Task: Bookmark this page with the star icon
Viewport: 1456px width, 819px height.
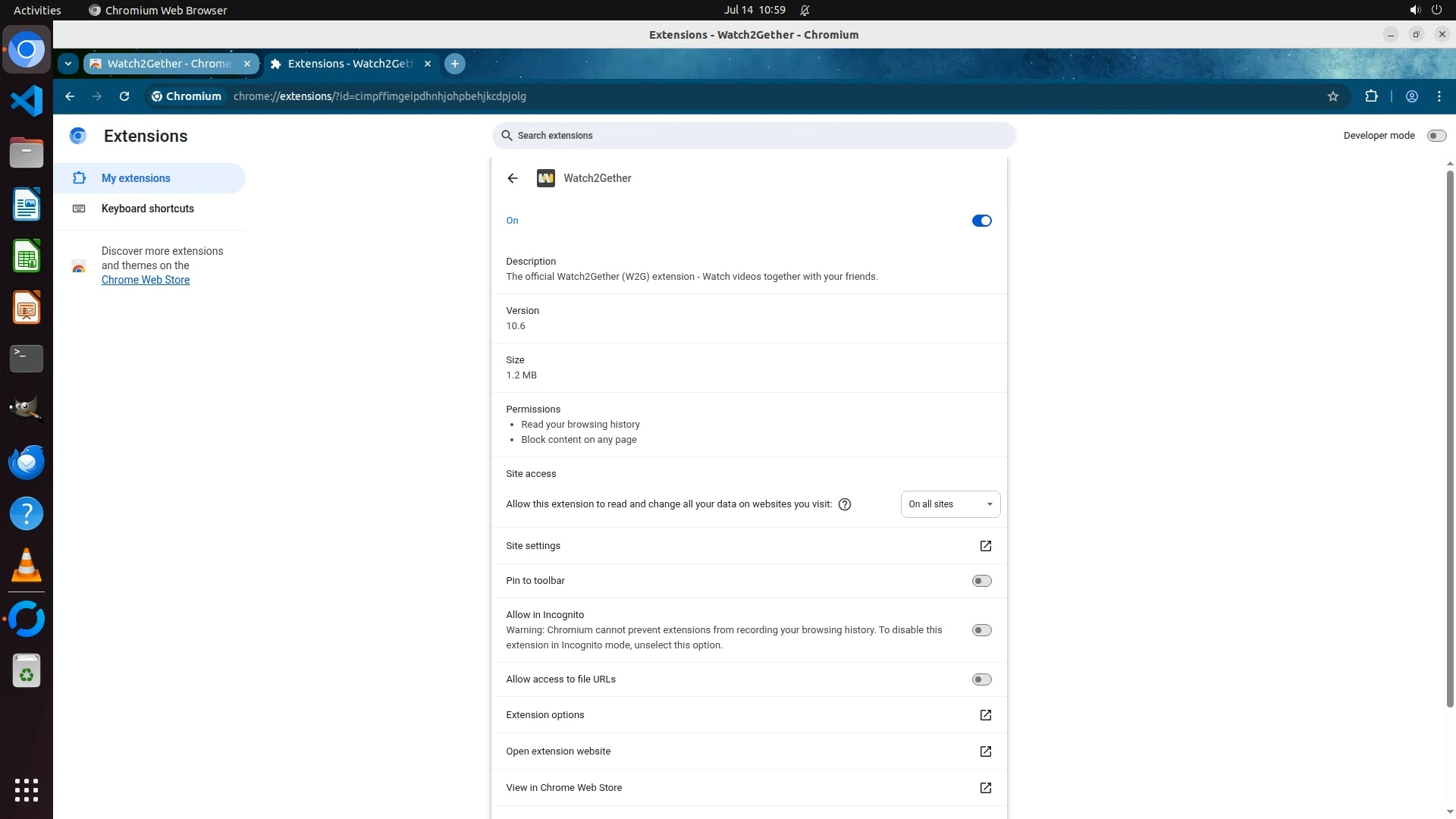Action: click(x=1333, y=96)
